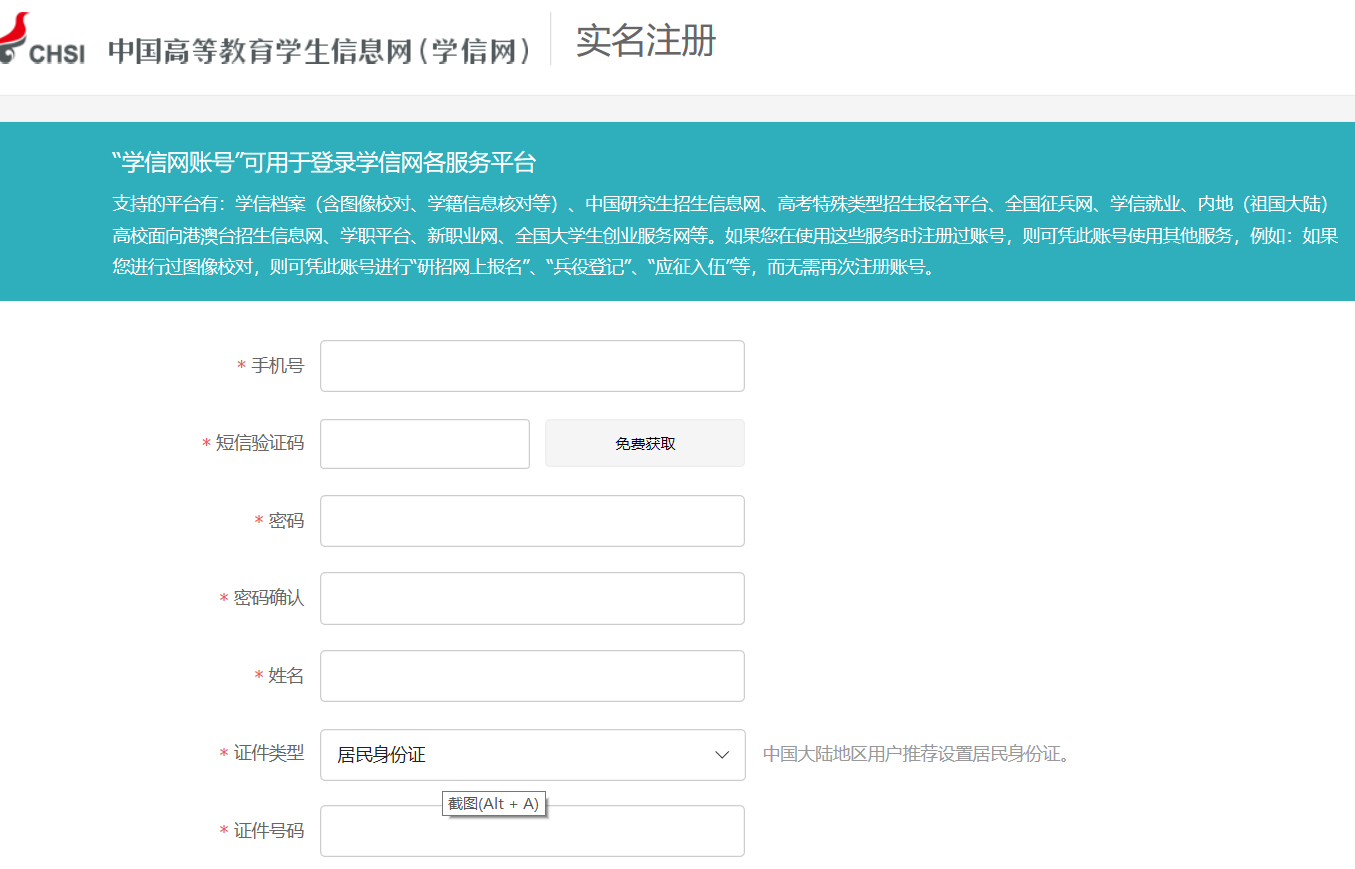Click the 短信验证码 field label
Screen dimensions: 1355x869
click(x=260, y=443)
